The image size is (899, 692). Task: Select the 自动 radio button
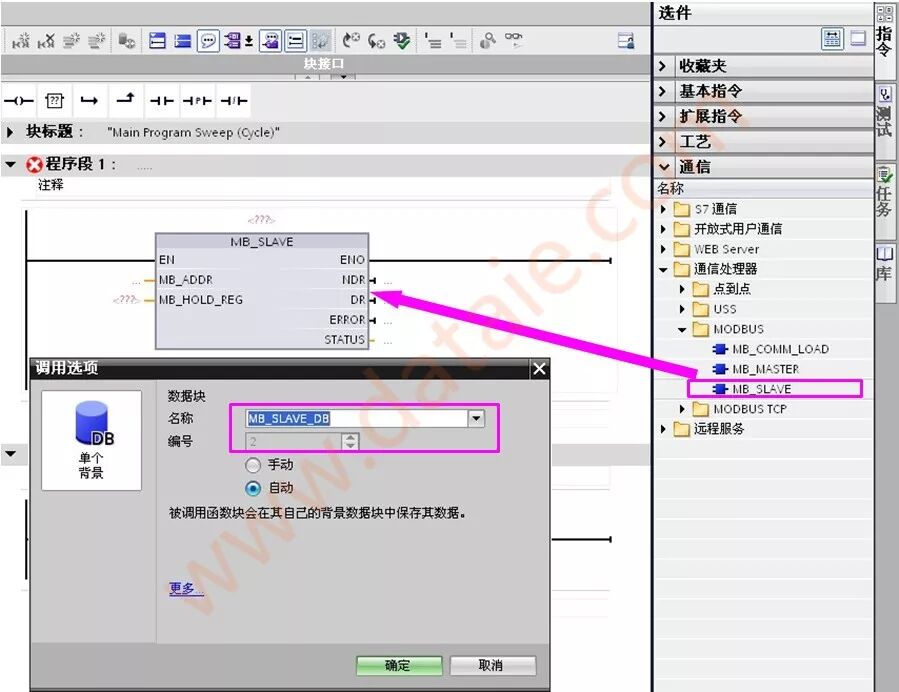click(x=255, y=486)
